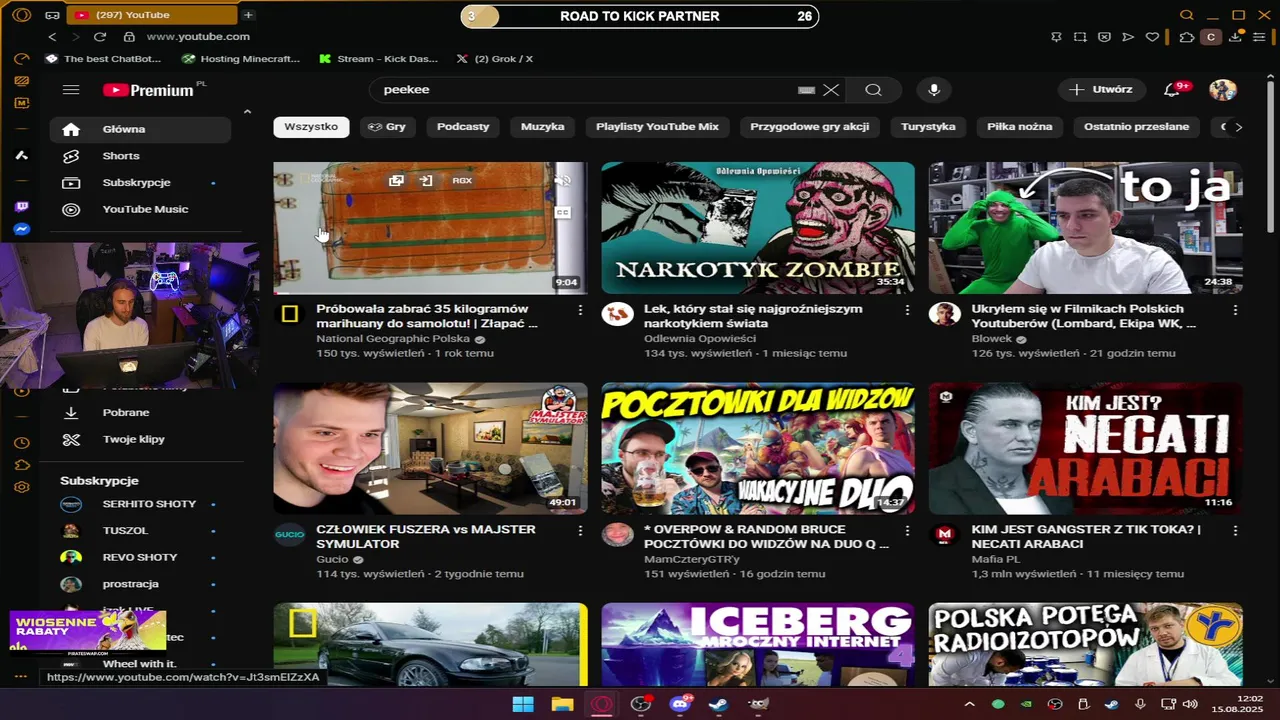Image resolution: width=1280 pixels, height=720 pixels.
Task: Select the Gry filter chip
Action: pos(388,127)
